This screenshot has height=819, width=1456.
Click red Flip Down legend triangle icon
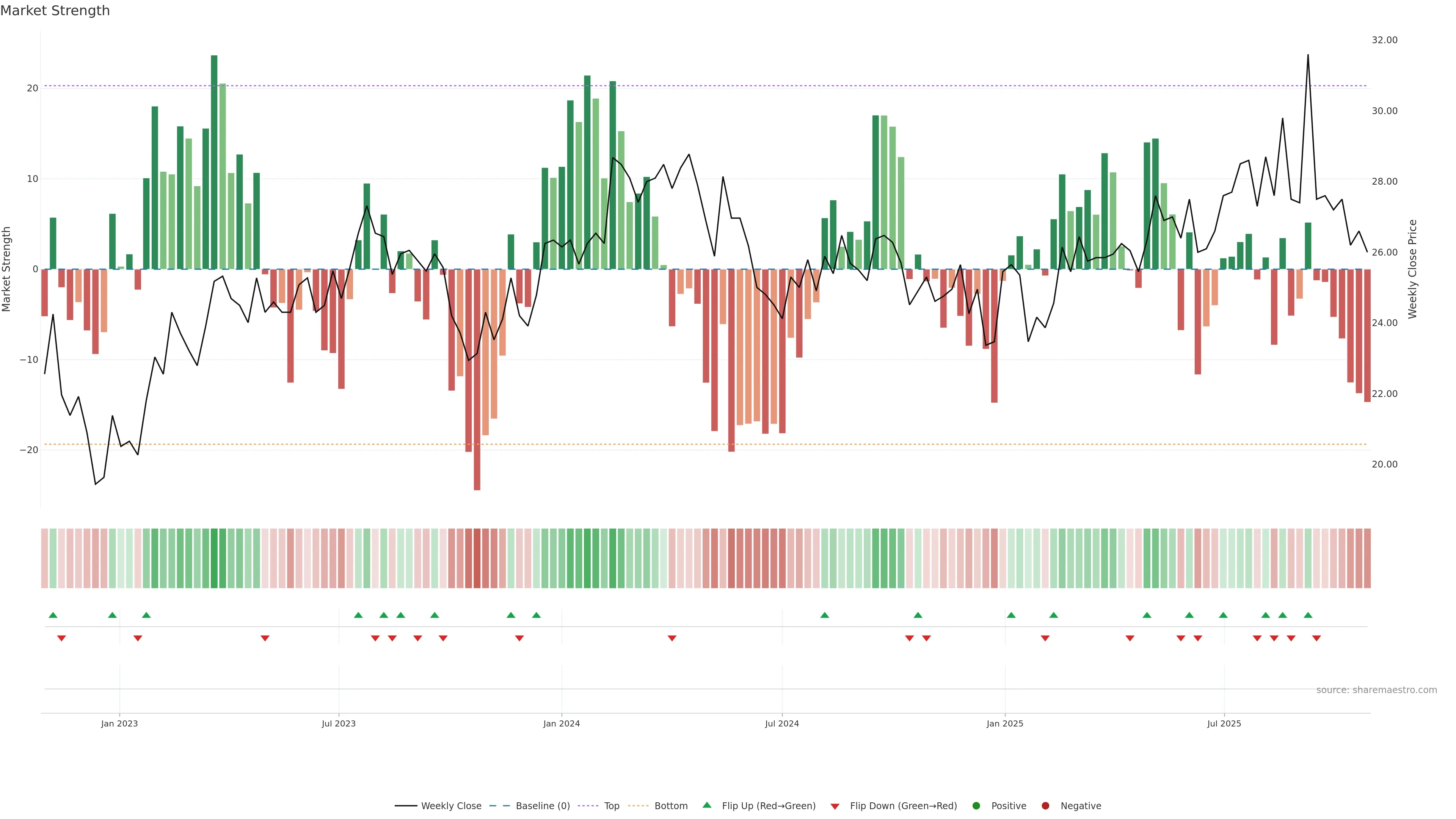coord(835,806)
